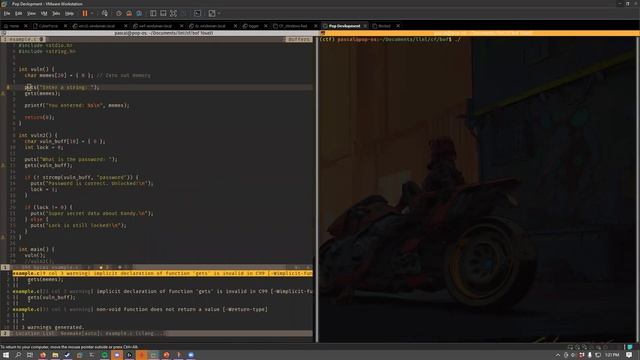
Task: Toggle the library sidebar view icon
Action: (x=153, y=13)
